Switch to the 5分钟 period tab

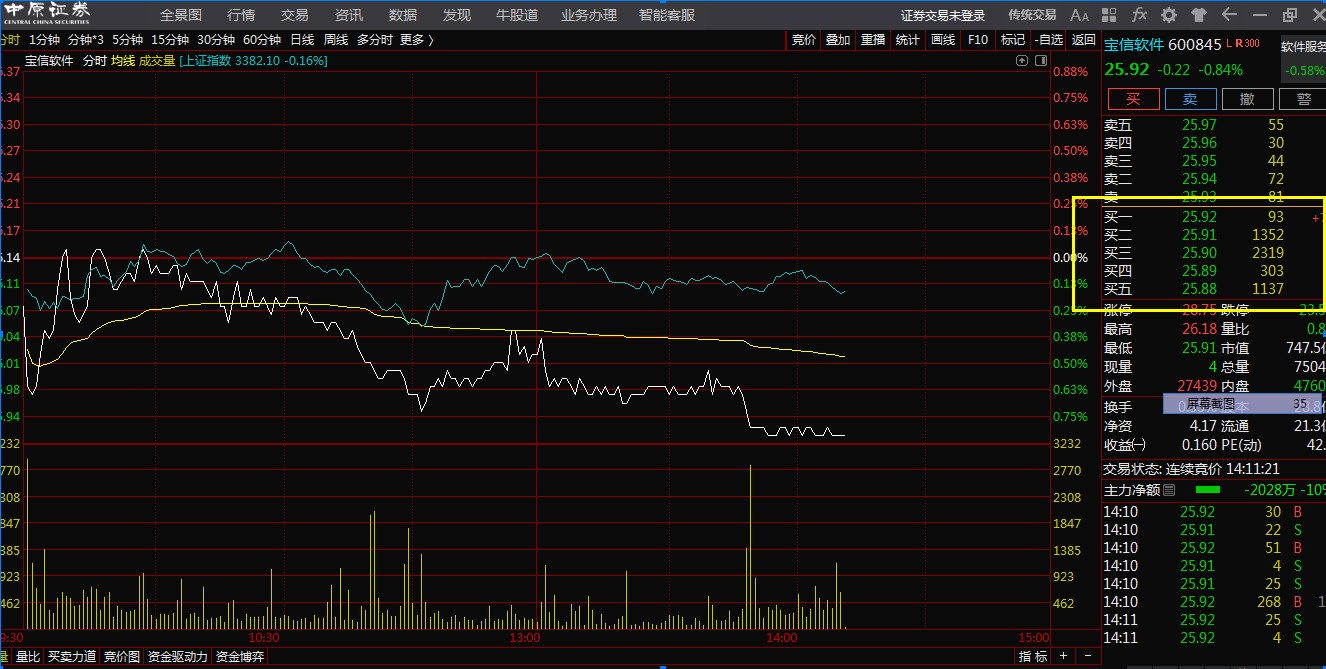tap(128, 40)
